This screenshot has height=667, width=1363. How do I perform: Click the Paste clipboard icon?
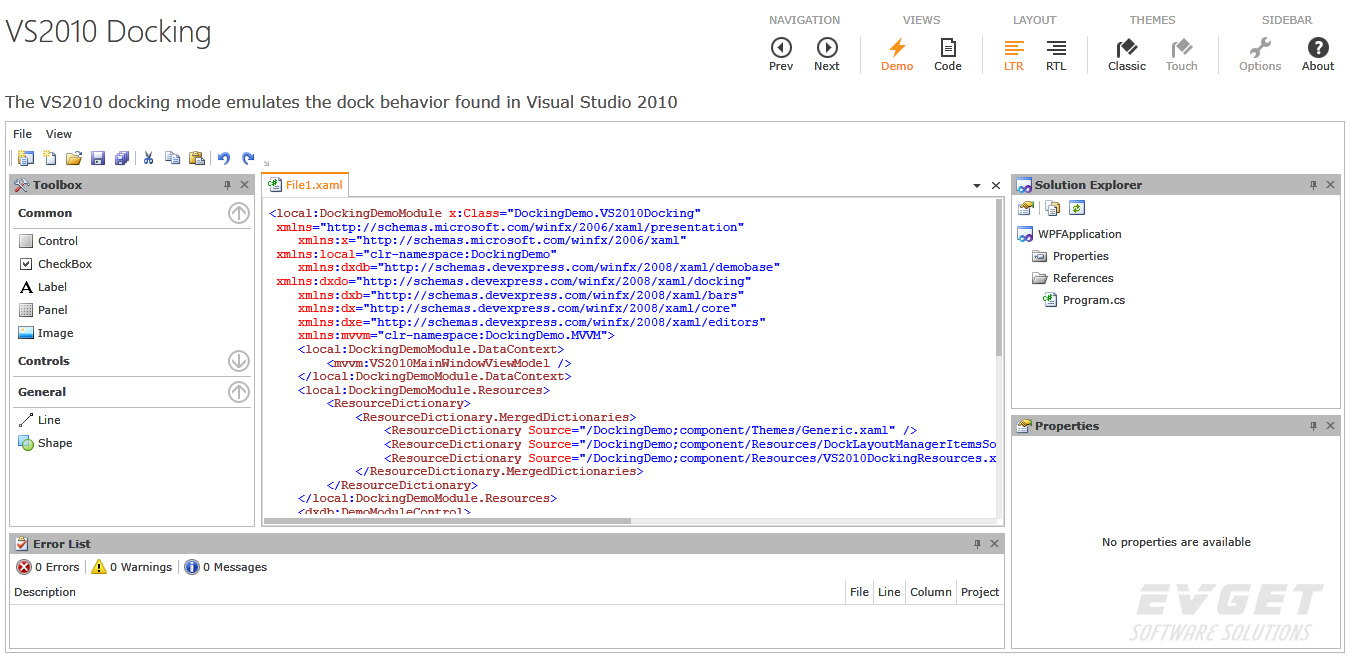click(197, 158)
